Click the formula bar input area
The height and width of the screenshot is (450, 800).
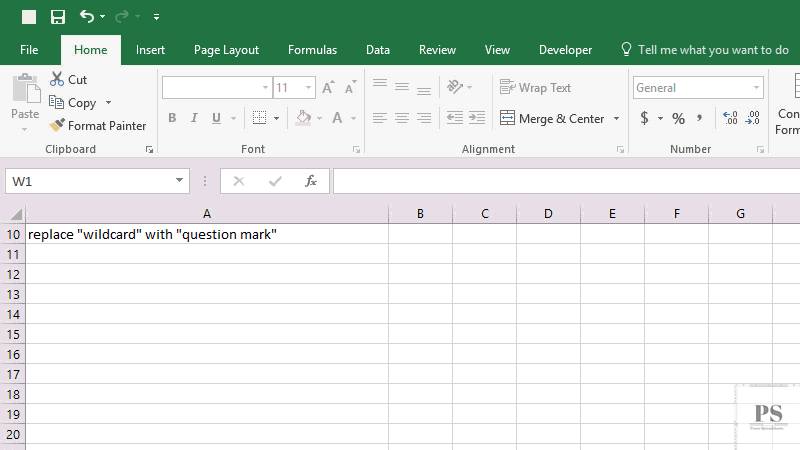[x=566, y=181]
